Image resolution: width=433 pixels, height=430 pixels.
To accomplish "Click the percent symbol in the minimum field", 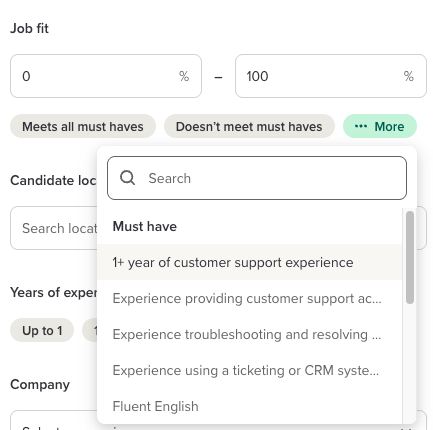I will (184, 76).
